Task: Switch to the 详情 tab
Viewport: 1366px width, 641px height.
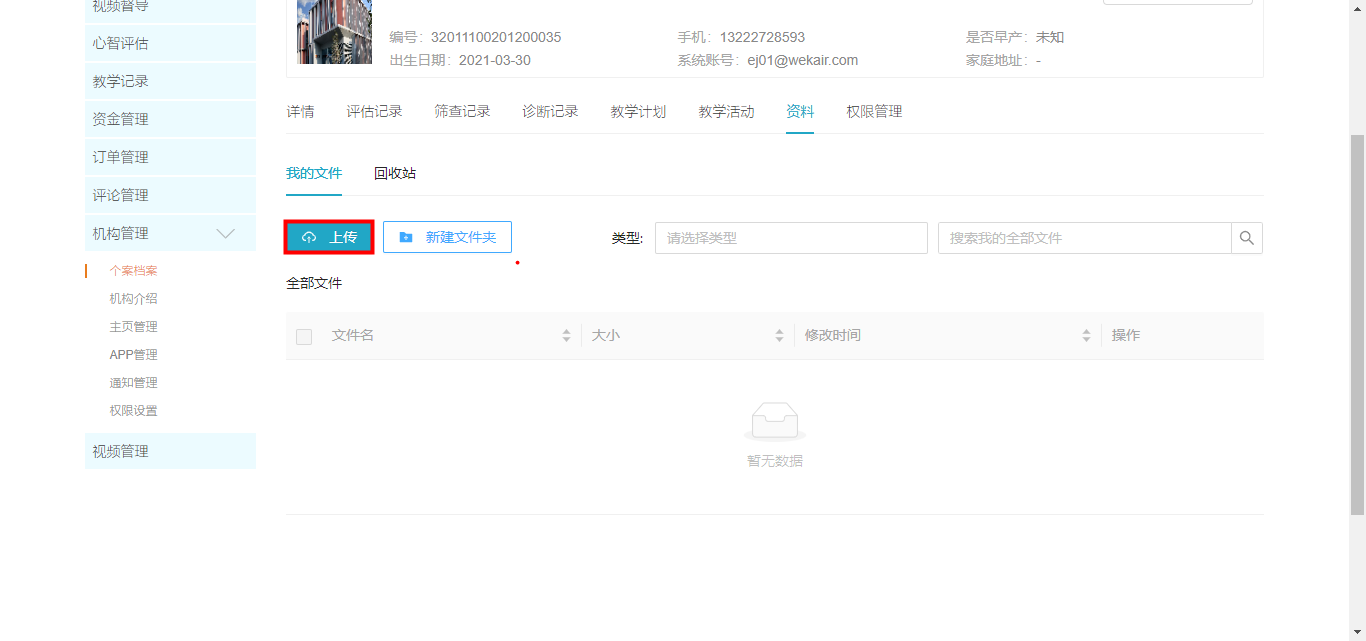Action: pos(300,112)
